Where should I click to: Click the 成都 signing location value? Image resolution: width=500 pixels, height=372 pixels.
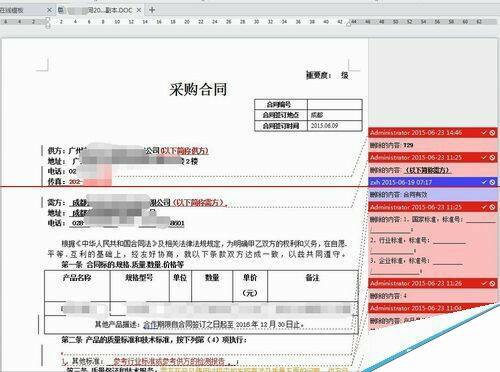point(317,115)
